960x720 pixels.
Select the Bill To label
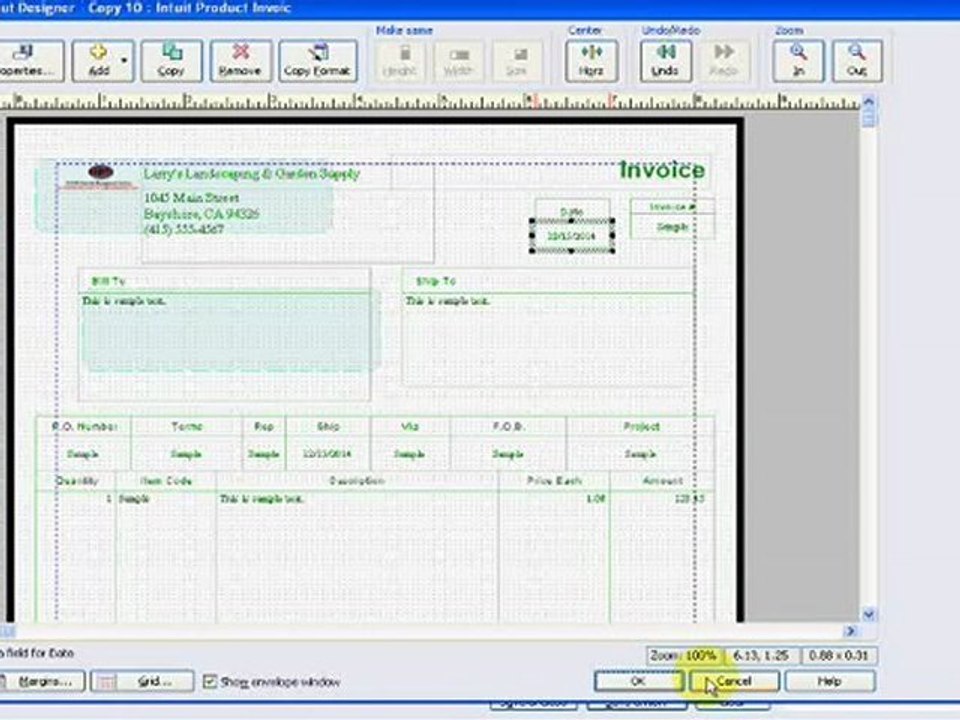coord(108,281)
